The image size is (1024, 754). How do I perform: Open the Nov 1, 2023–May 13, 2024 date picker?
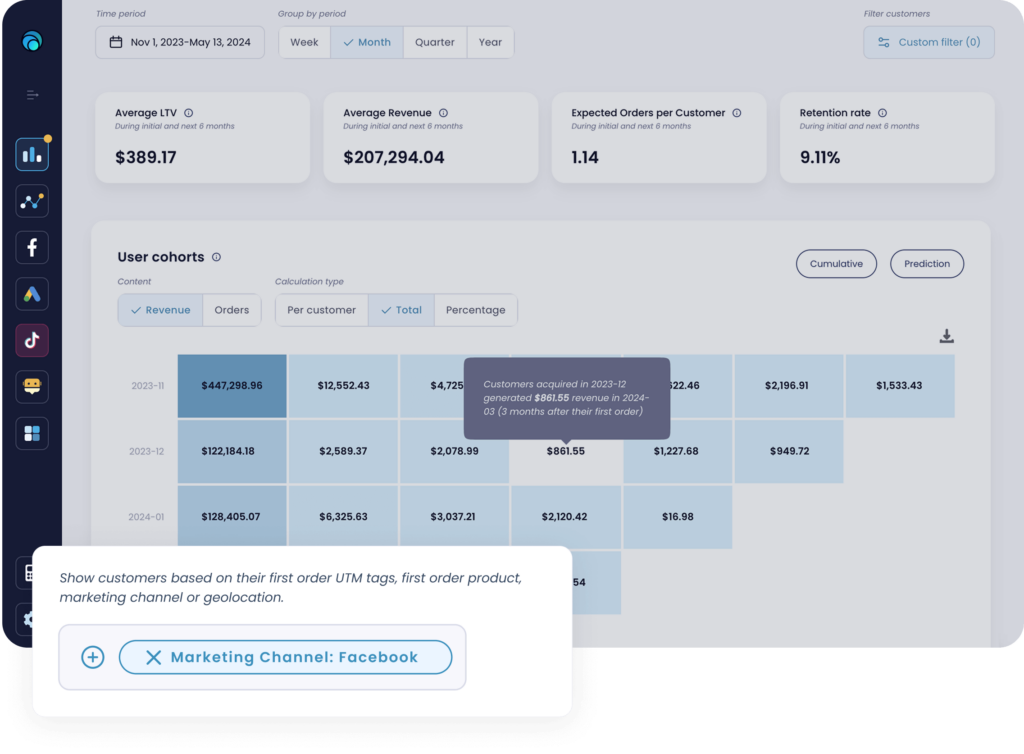pyautogui.click(x=179, y=42)
